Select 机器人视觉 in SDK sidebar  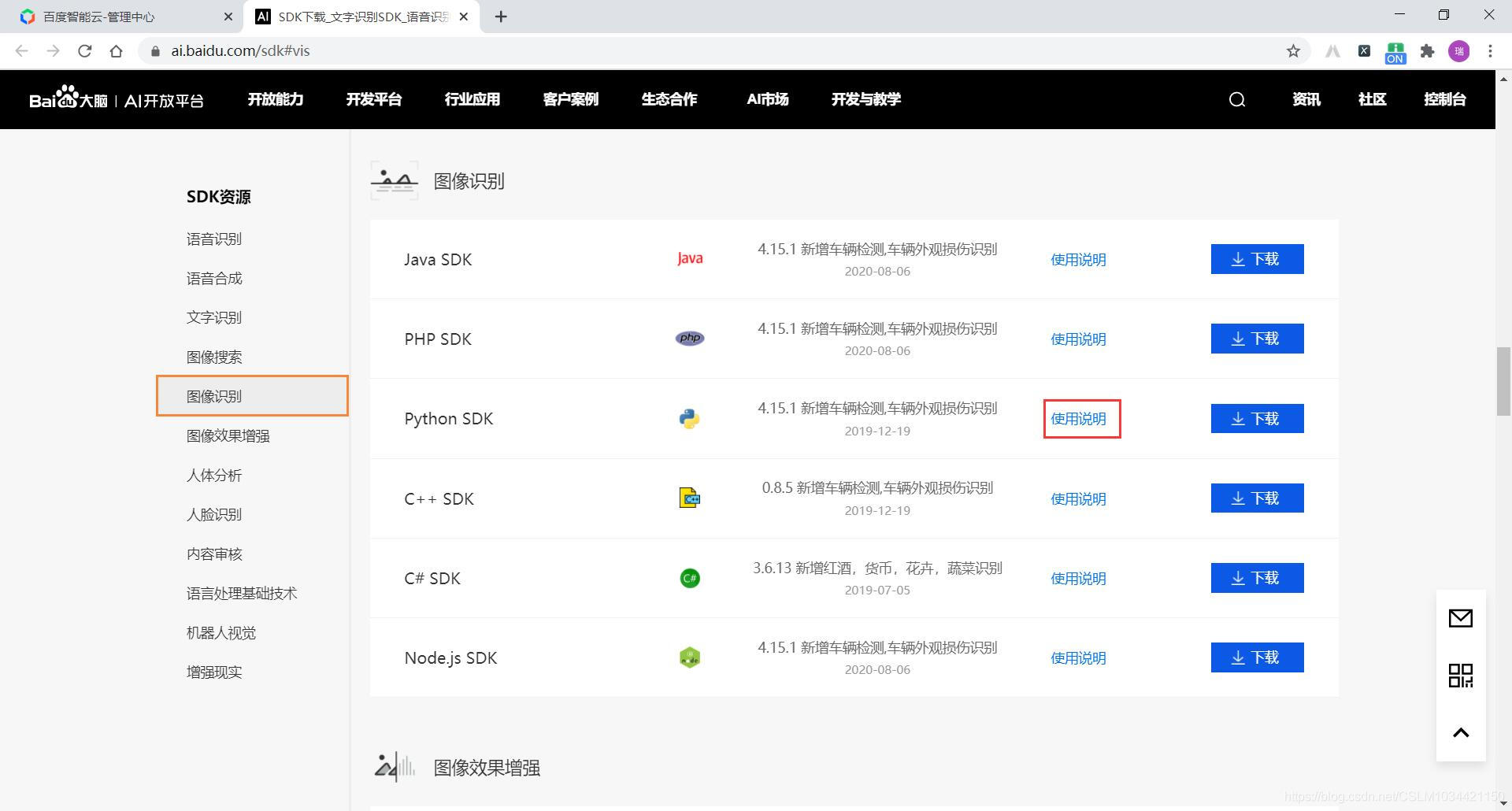(221, 632)
